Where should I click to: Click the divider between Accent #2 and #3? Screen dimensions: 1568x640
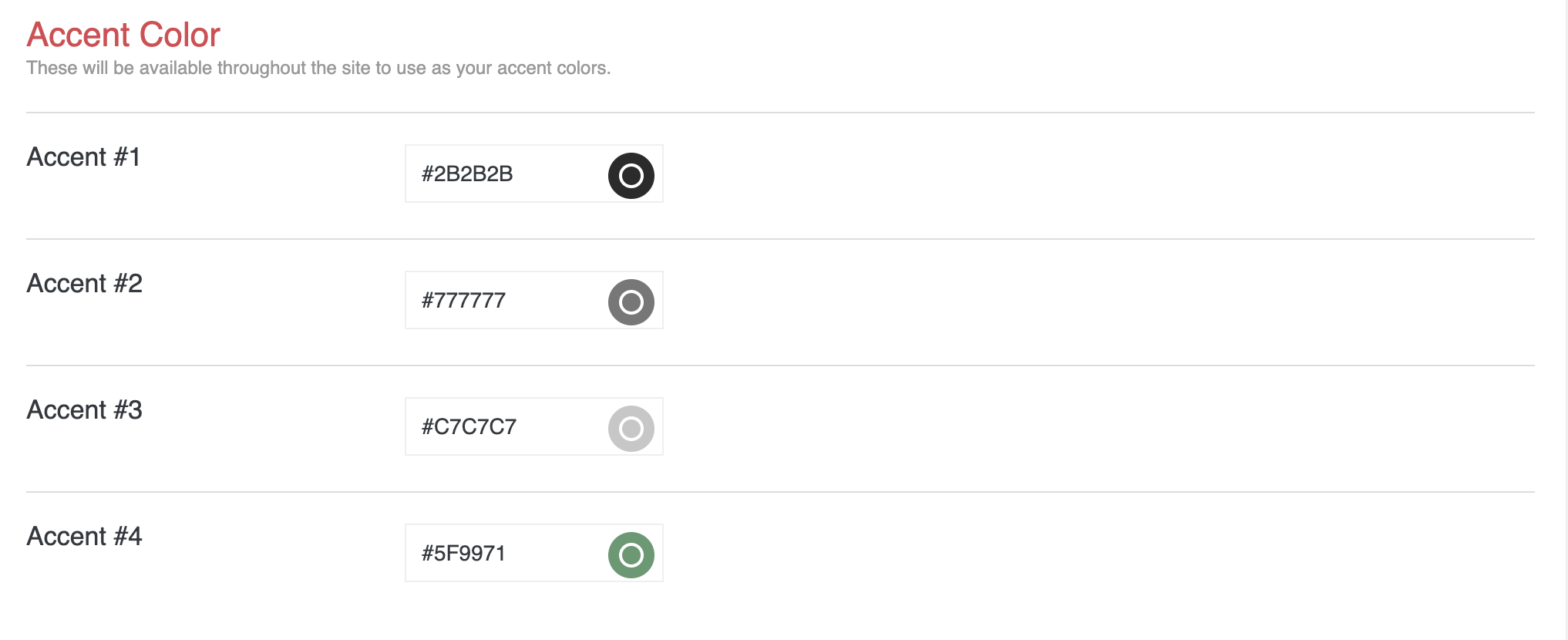pos(780,365)
